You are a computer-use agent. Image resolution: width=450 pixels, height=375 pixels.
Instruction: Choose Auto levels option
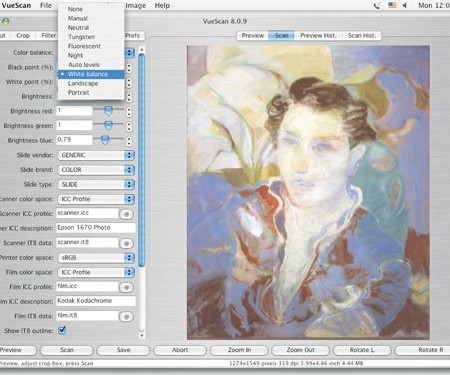[x=91, y=65]
